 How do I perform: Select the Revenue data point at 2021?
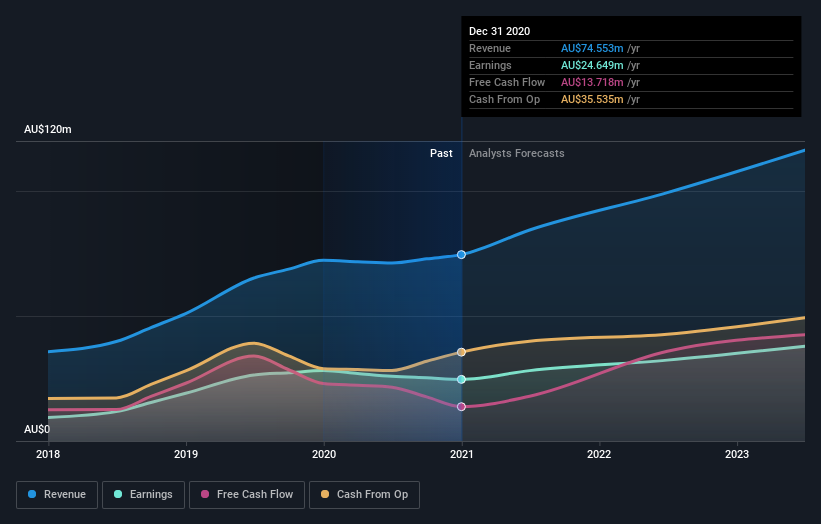[x=461, y=254]
